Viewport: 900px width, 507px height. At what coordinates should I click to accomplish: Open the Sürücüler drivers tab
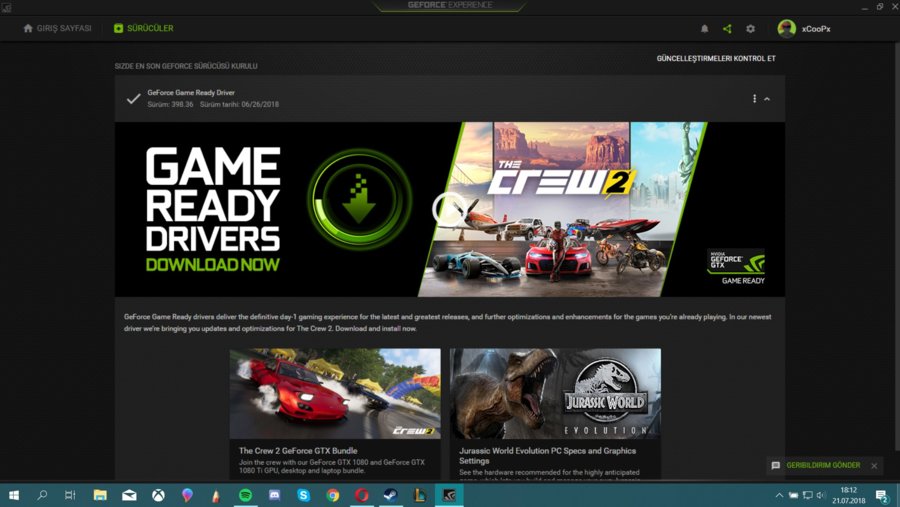(143, 28)
